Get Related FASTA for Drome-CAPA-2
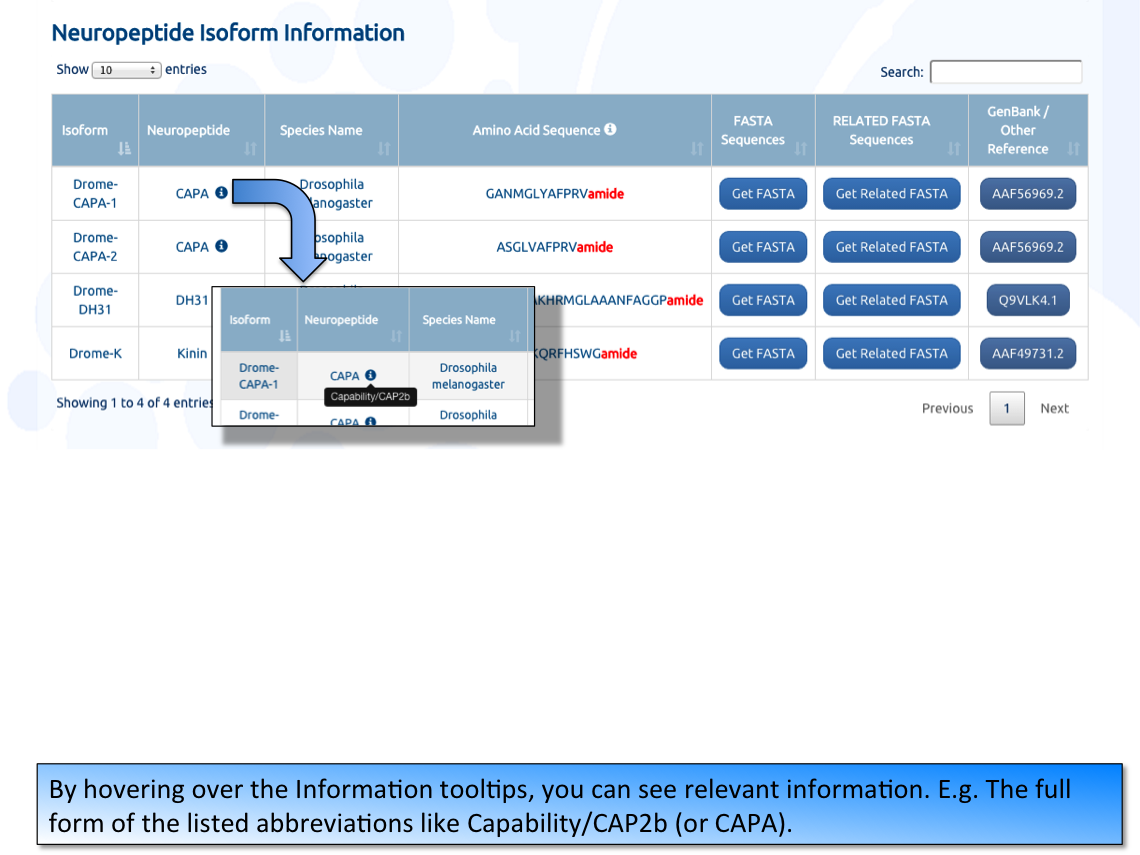The width and height of the screenshot is (1140, 855). 891,246
